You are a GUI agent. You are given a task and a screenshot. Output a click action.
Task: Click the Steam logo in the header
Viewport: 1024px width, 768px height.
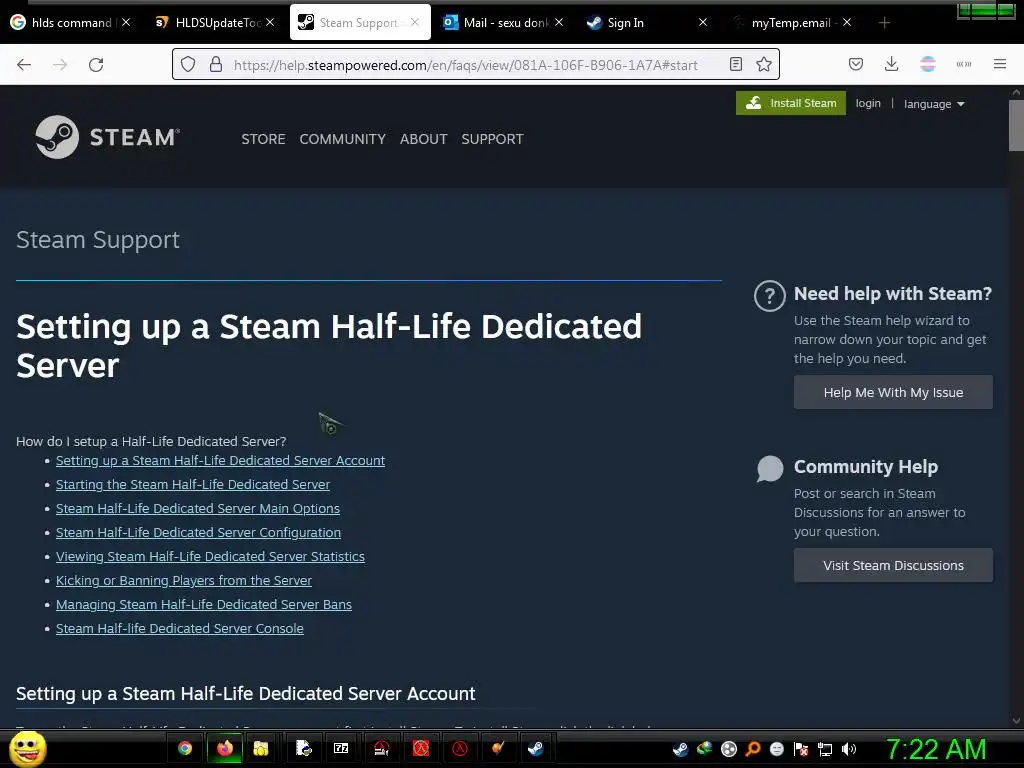(x=108, y=137)
